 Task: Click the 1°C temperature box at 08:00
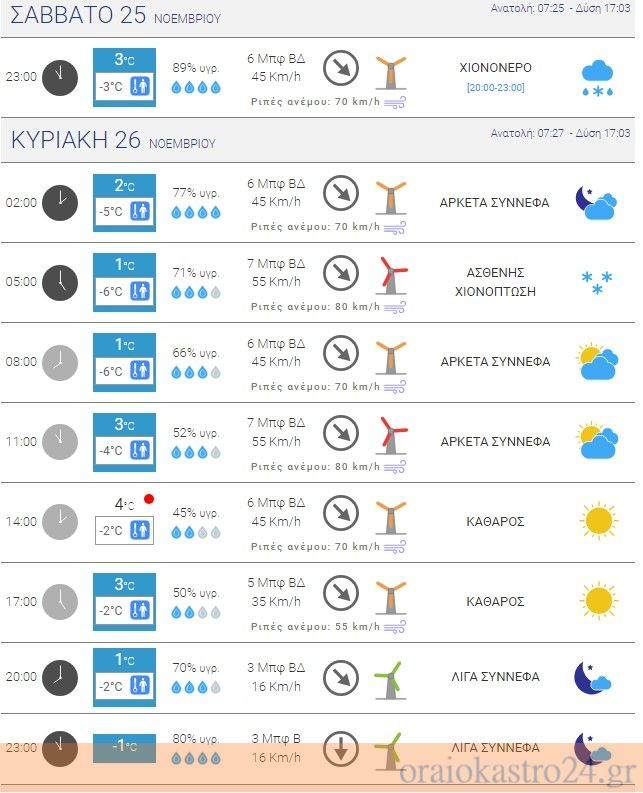click(x=124, y=362)
